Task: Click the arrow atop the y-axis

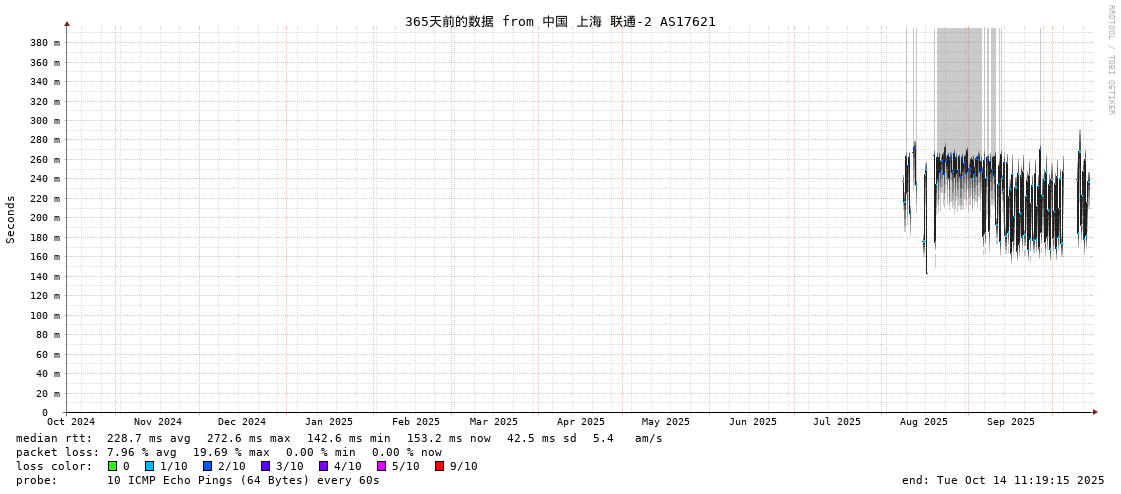Action: pos(67,23)
